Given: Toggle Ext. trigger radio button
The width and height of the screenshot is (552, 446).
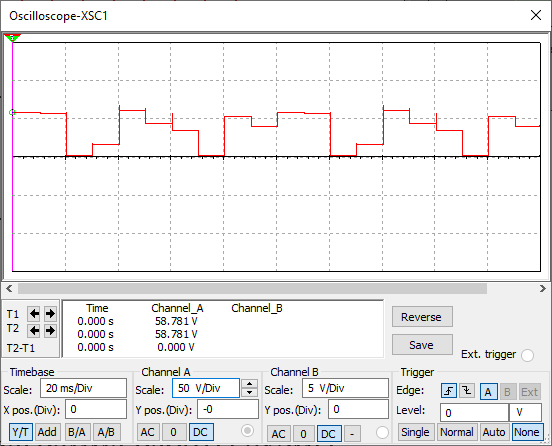Looking at the screenshot, I should (527, 355).
